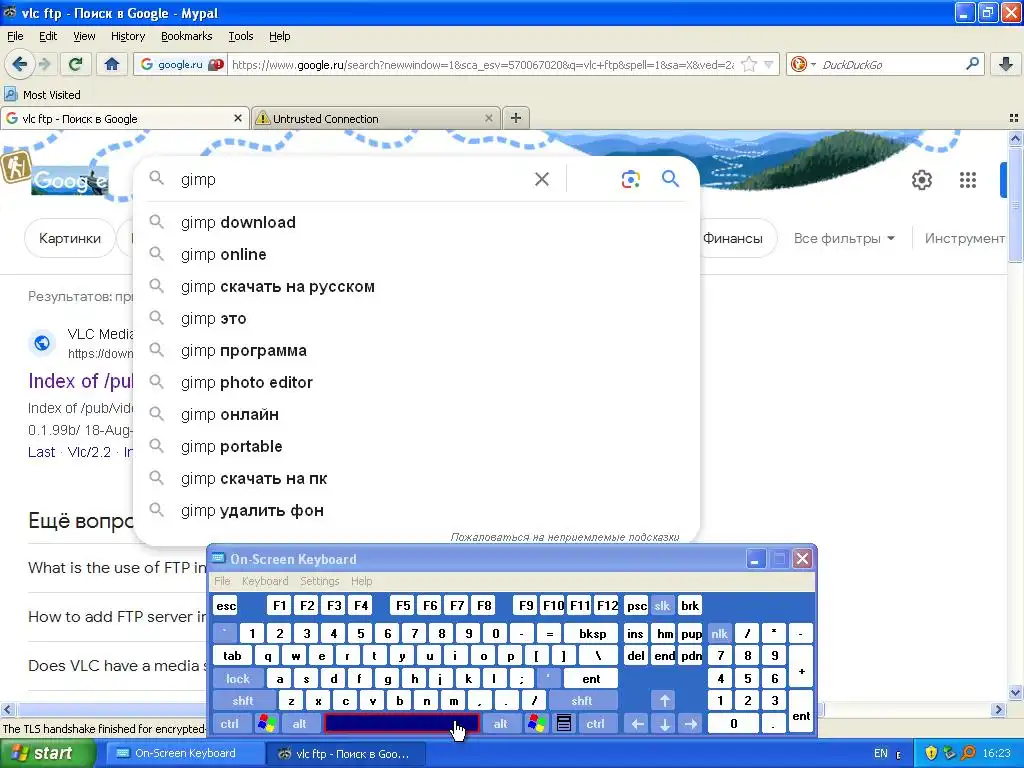Screen dimensions: 1024x768
Task: Run search with blue magnifier icon
Action: coord(670,178)
